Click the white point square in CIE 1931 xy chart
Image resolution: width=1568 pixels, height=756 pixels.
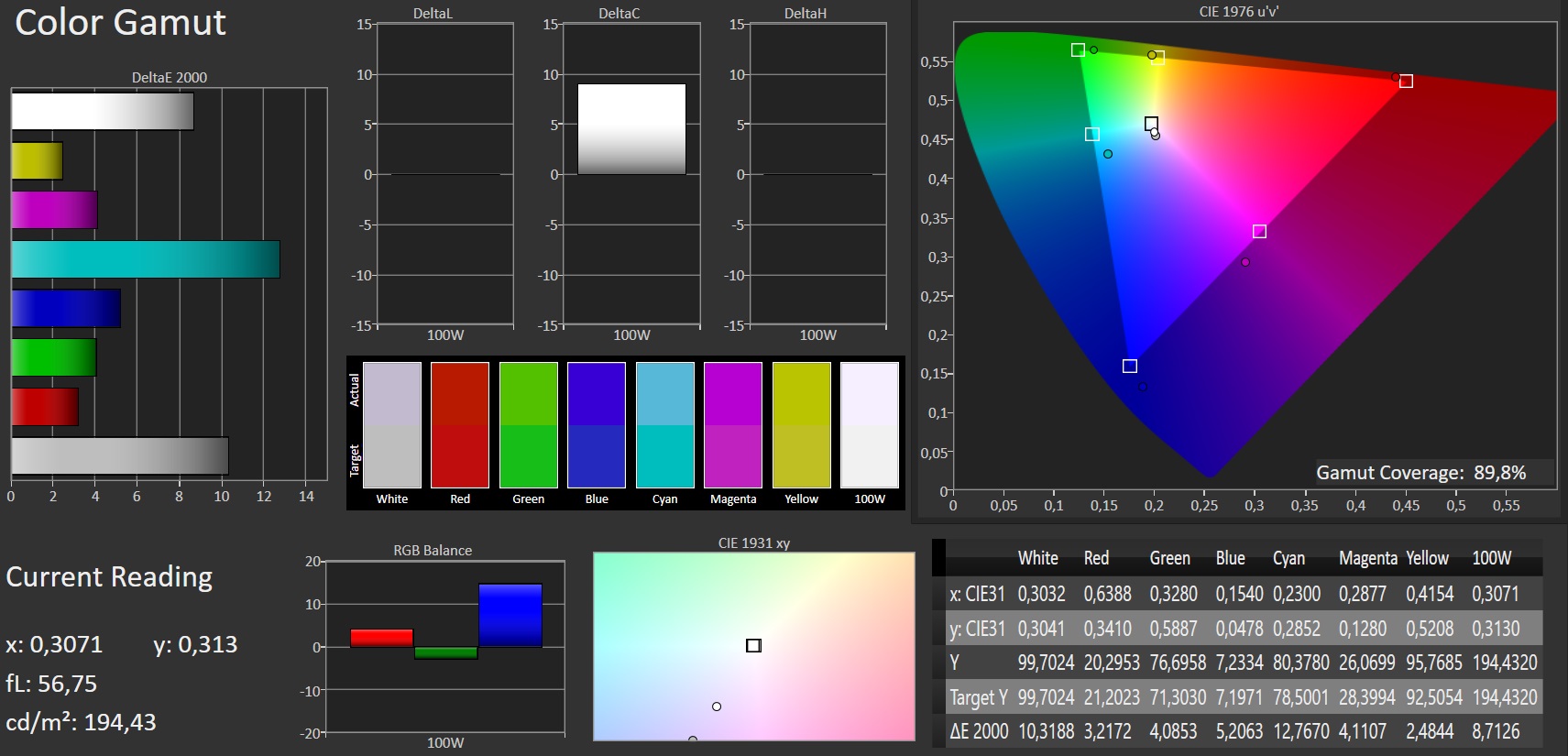[x=753, y=645]
